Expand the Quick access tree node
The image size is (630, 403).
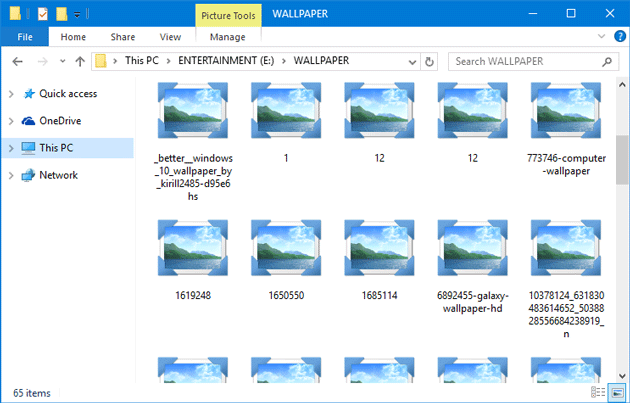click(x=11, y=94)
